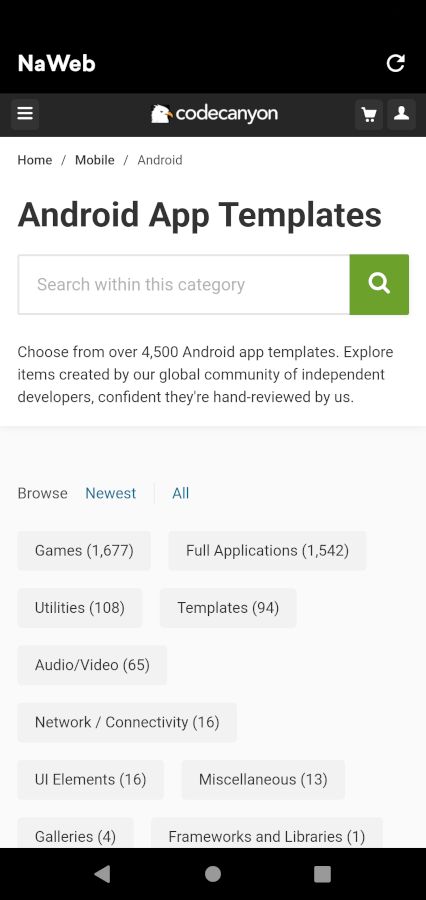The height and width of the screenshot is (900, 426).
Task: Tap the Android recent apps square
Action: pos(323,874)
